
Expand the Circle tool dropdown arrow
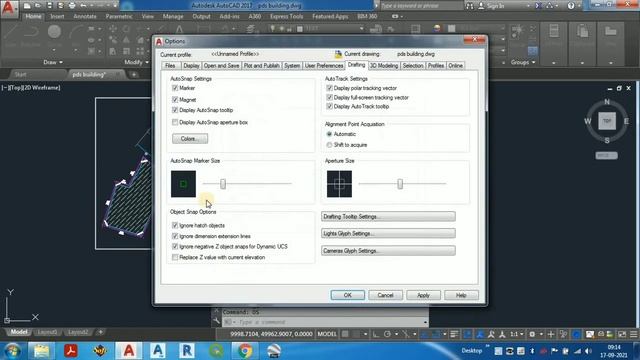pyautogui.click(x=54, y=51)
